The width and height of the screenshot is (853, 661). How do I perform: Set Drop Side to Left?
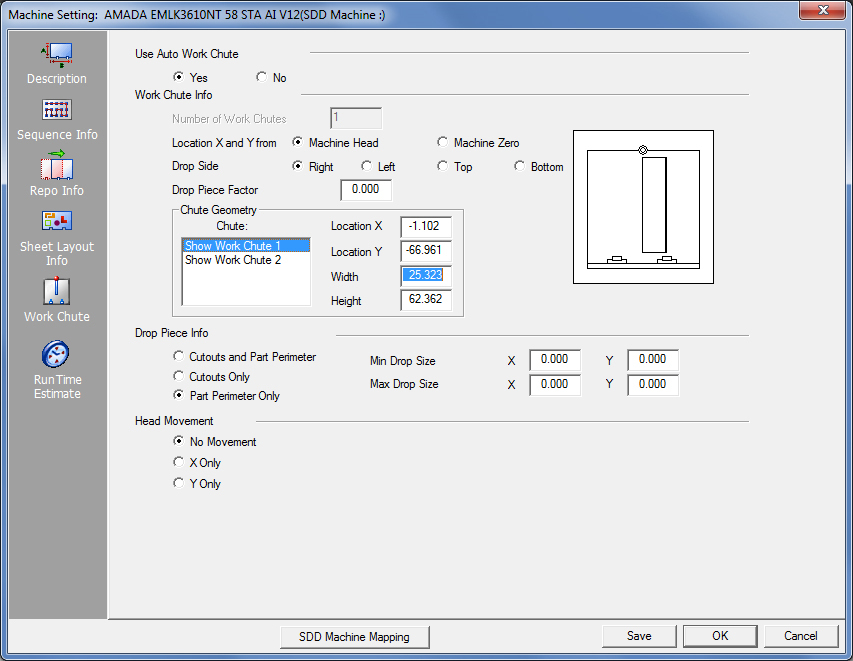pyautogui.click(x=367, y=166)
